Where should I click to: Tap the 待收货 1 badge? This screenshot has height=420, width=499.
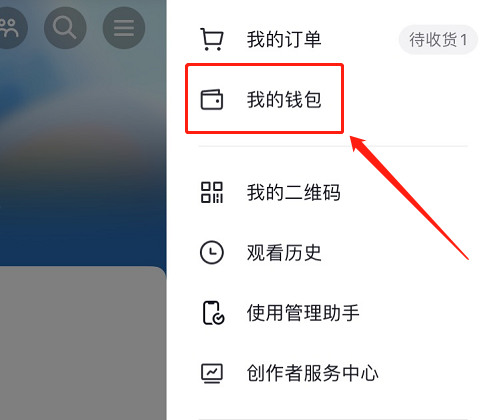click(438, 40)
